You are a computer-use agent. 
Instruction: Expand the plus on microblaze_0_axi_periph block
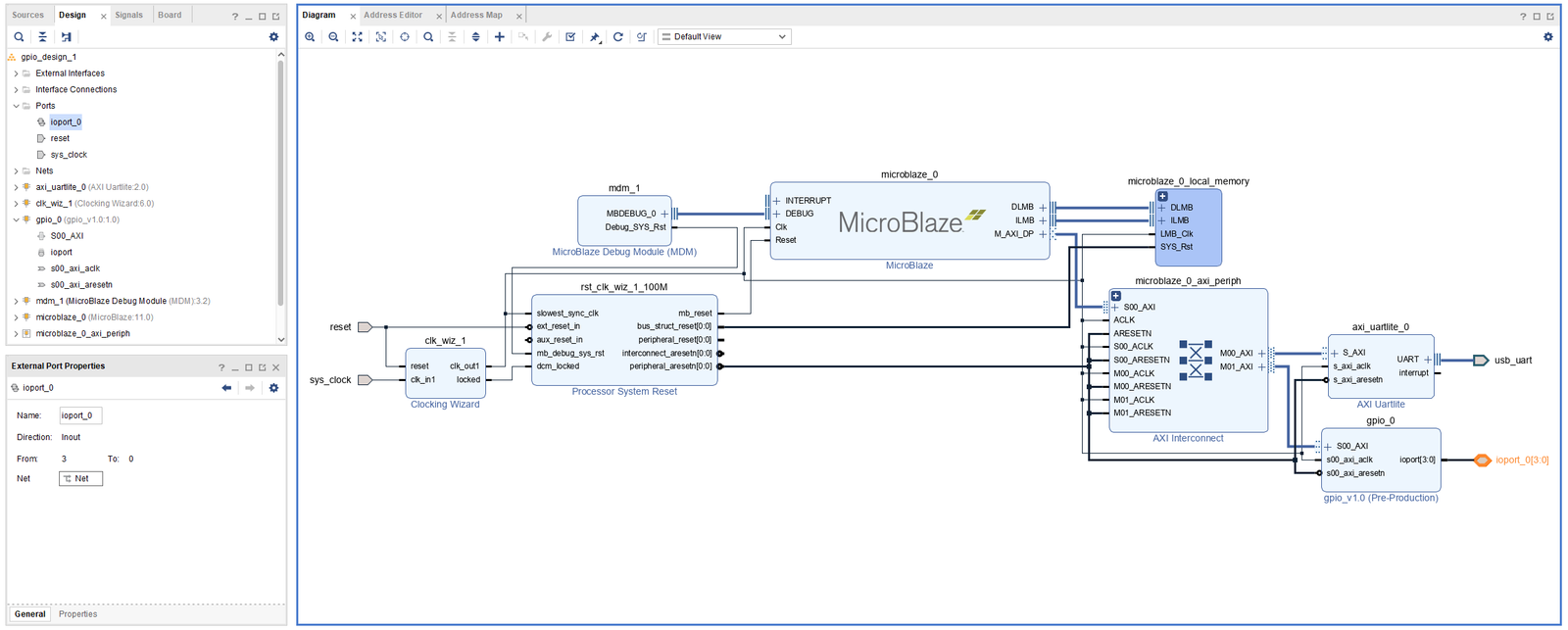coord(1116,296)
